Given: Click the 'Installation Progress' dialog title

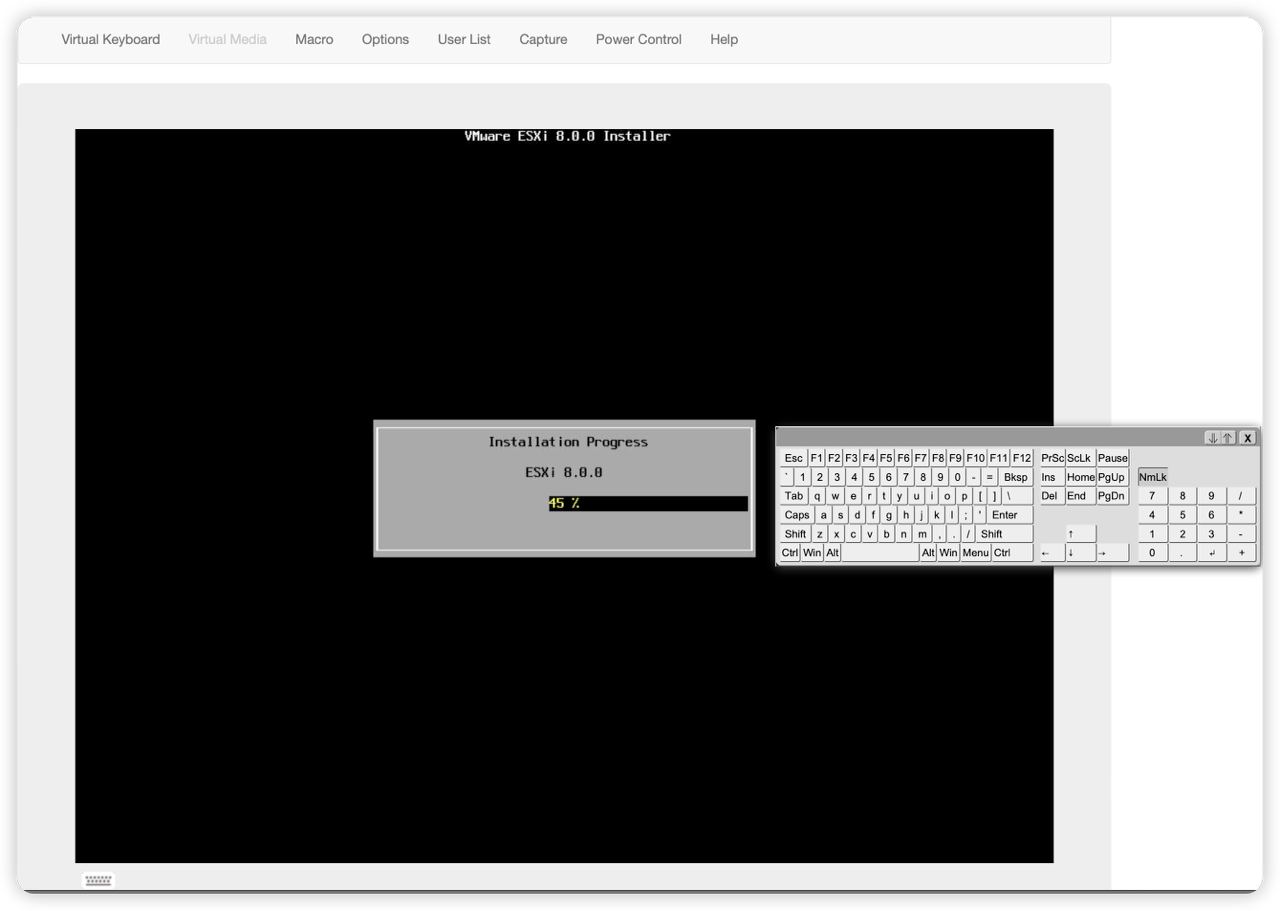Looking at the screenshot, I should click(568, 442).
